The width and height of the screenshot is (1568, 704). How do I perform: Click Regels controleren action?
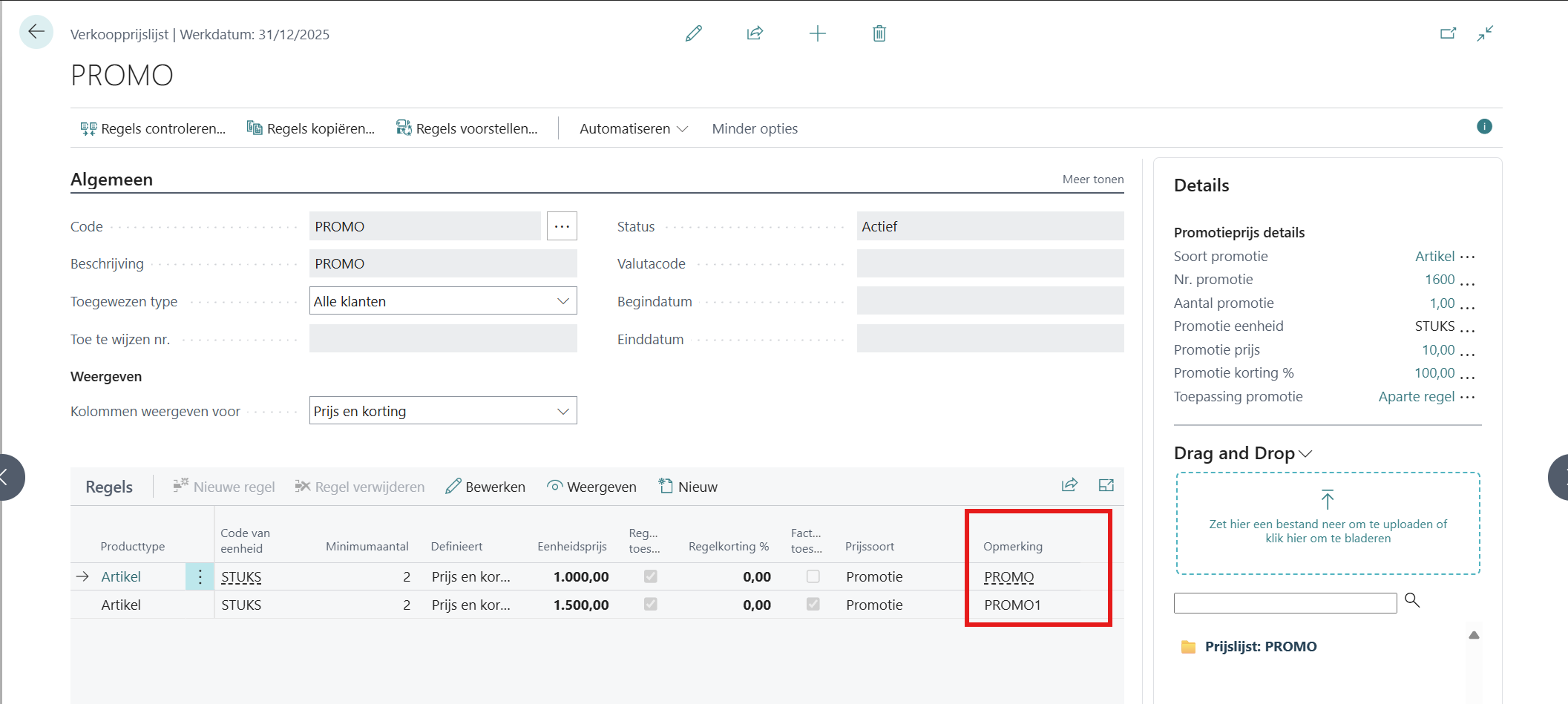point(154,128)
